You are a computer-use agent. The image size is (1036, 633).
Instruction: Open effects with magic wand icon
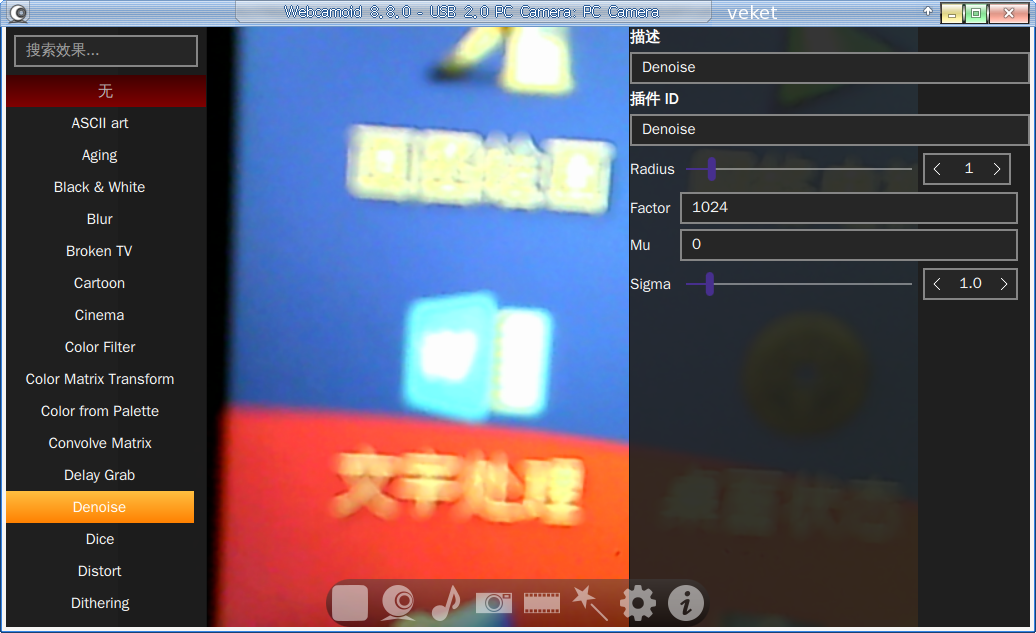pyautogui.click(x=589, y=603)
